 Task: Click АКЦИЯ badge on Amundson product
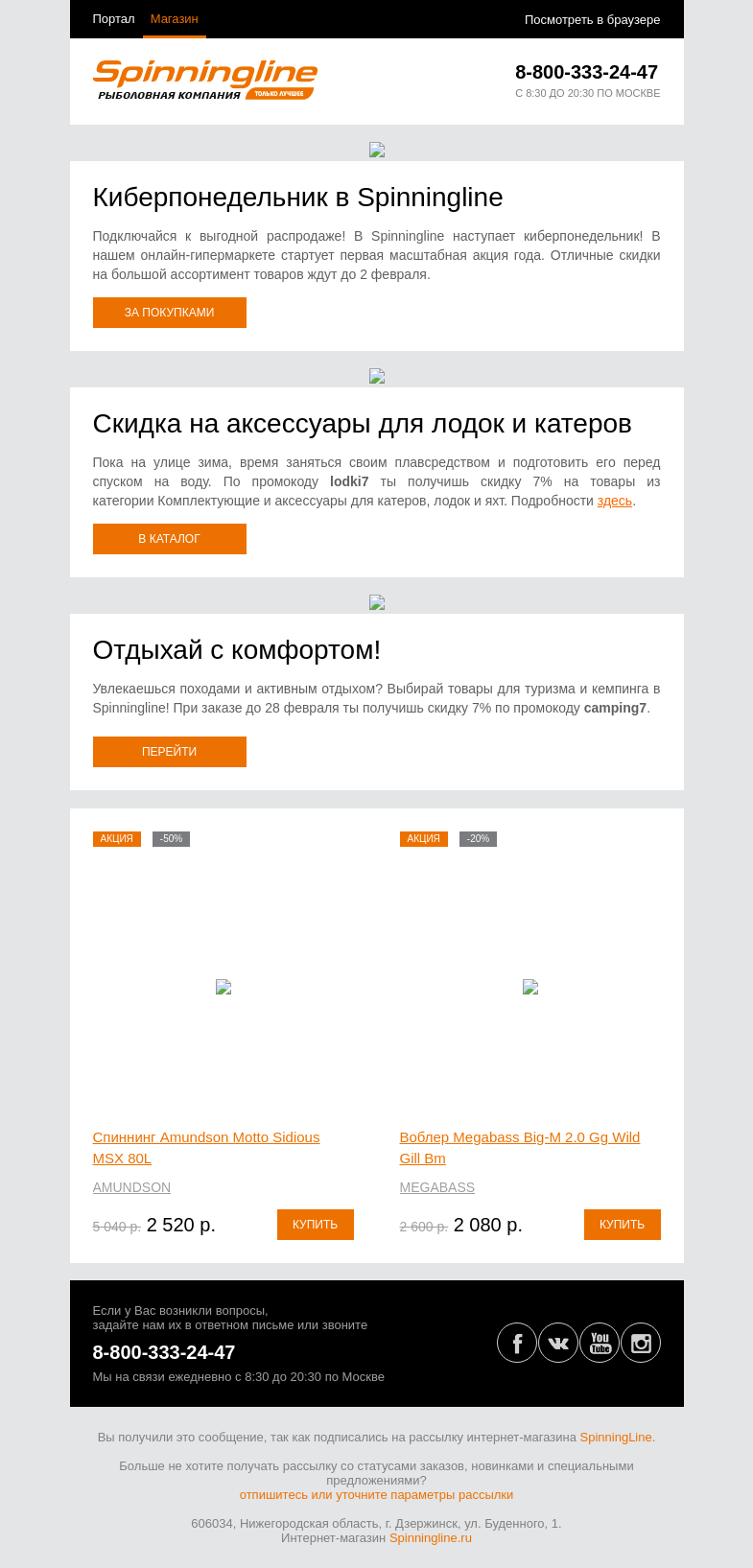pos(117,839)
